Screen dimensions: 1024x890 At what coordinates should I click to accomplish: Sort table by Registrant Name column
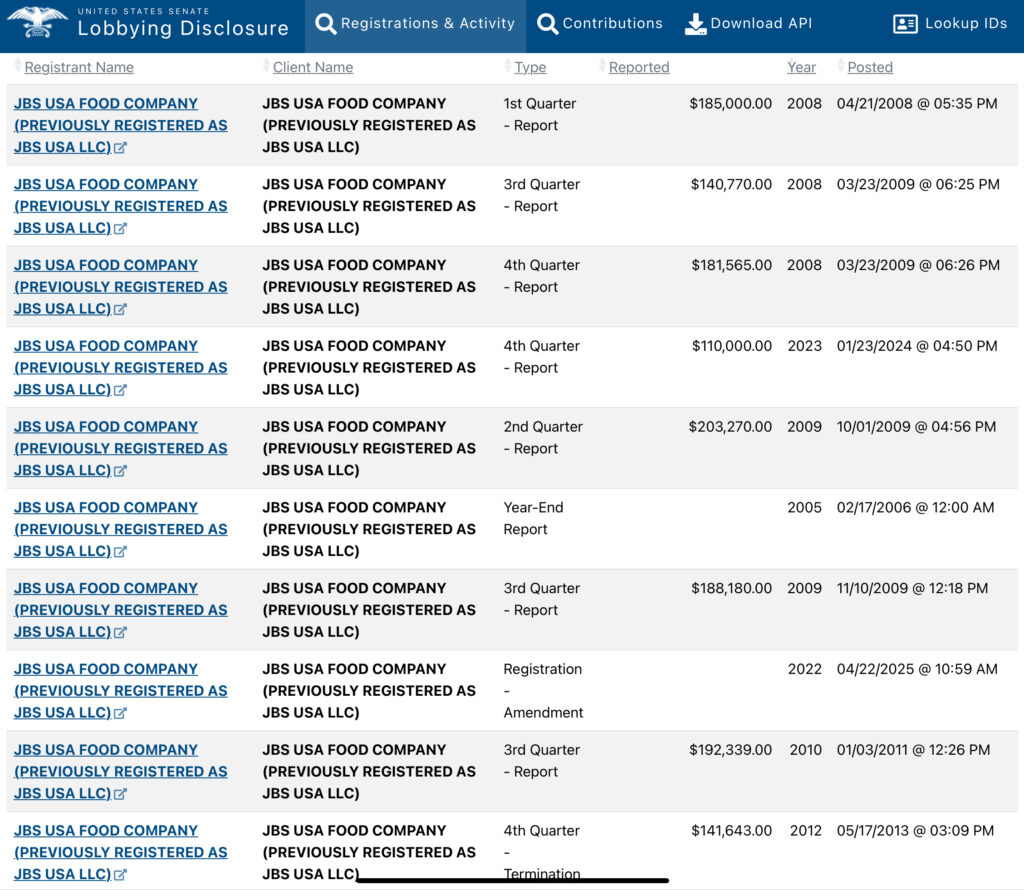(x=79, y=67)
